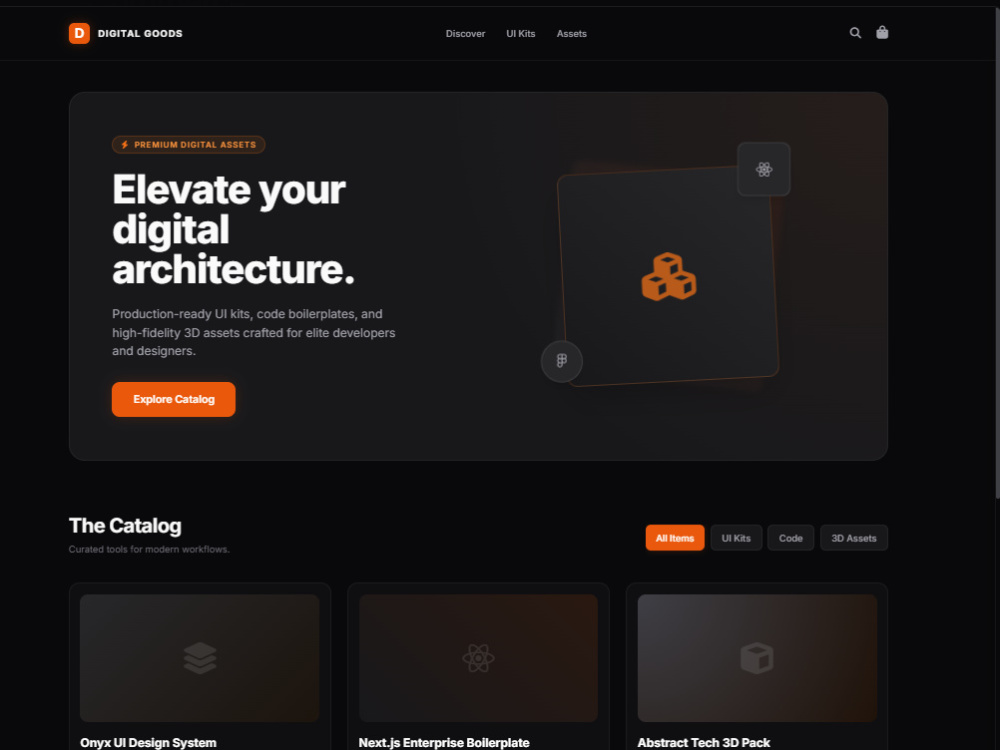
Task: Open the search magnifier icon
Action: pos(855,33)
